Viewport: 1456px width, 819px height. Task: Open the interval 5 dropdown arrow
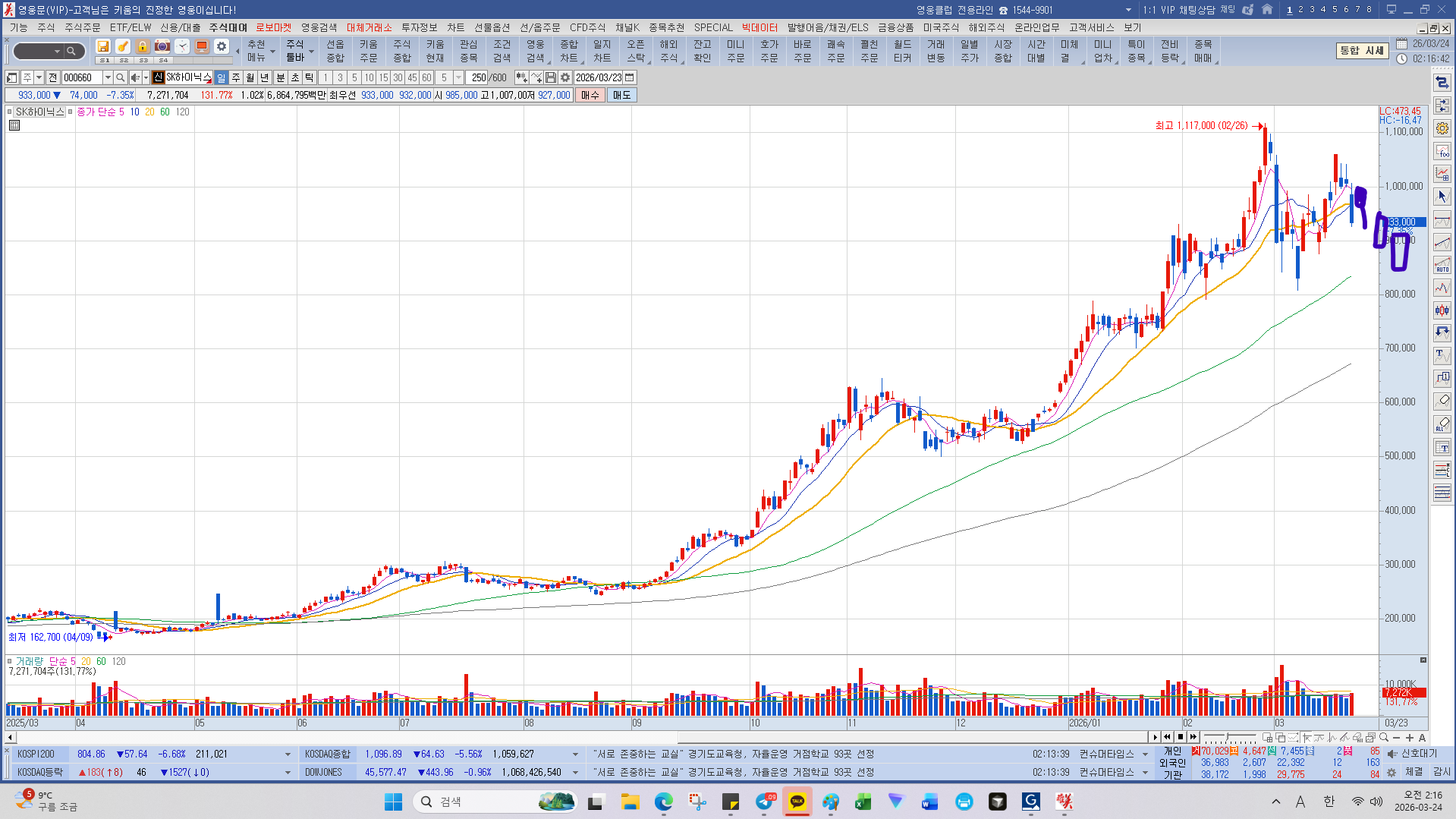coord(458,77)
